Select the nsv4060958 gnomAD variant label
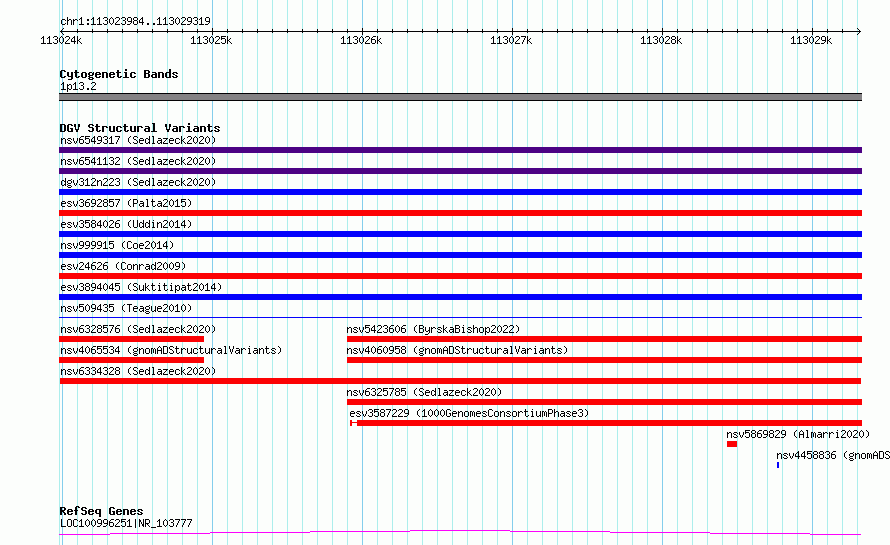Image resolution: width=890 pixels, height=545 pixels. [x=457, y=350]
